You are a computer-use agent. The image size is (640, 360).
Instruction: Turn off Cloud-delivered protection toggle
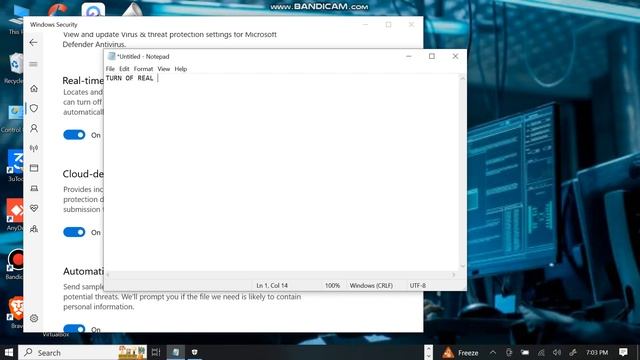74,232
